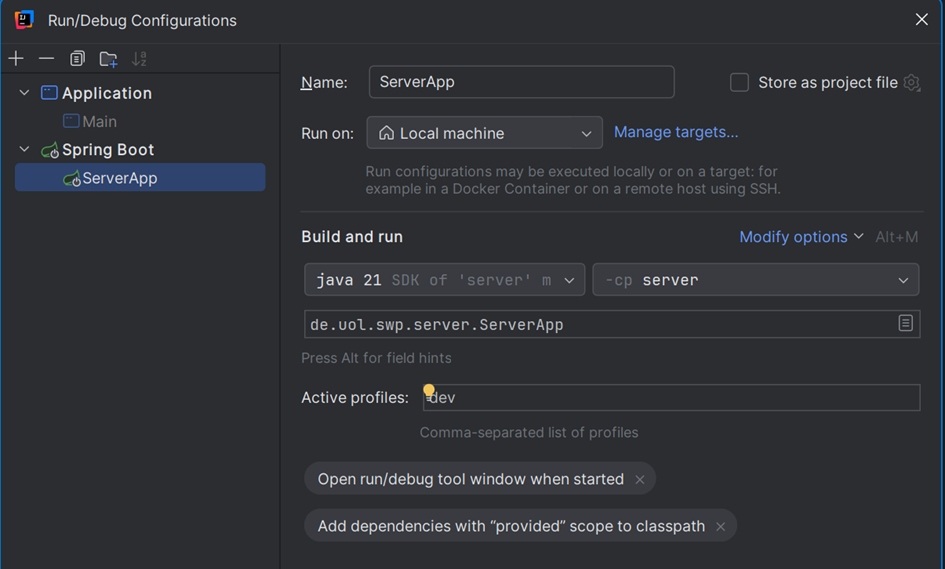The image size is (945, 569).
Task: Click the Sort Configurations alphabetically icon
Action: 139,59
